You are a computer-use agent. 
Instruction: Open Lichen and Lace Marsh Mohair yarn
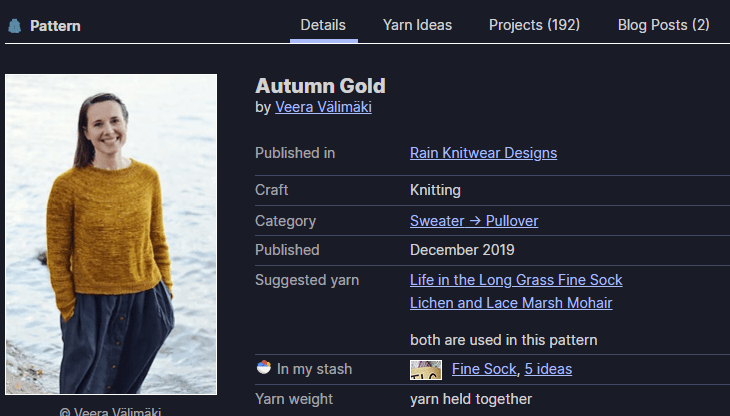(511, 302)
